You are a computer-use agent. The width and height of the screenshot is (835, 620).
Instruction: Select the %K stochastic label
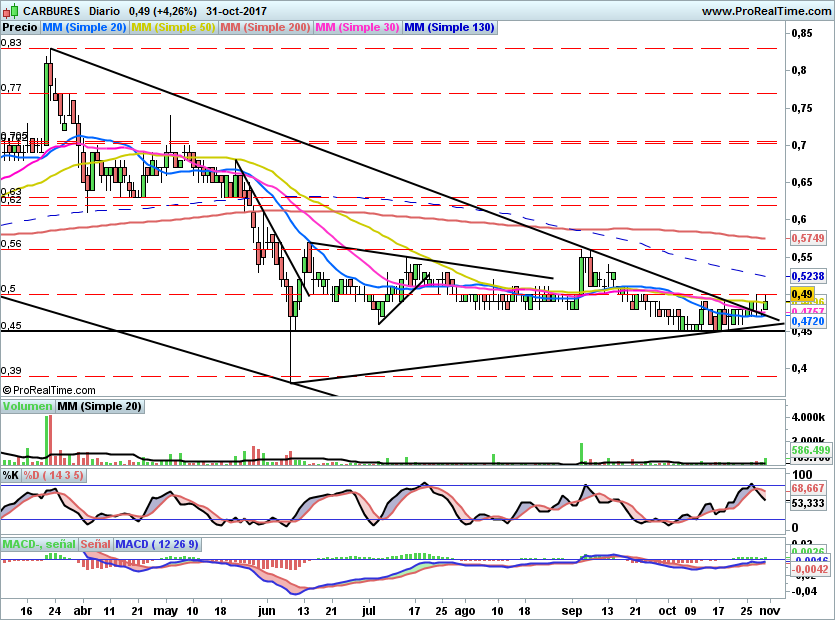(x=11, y=475)
